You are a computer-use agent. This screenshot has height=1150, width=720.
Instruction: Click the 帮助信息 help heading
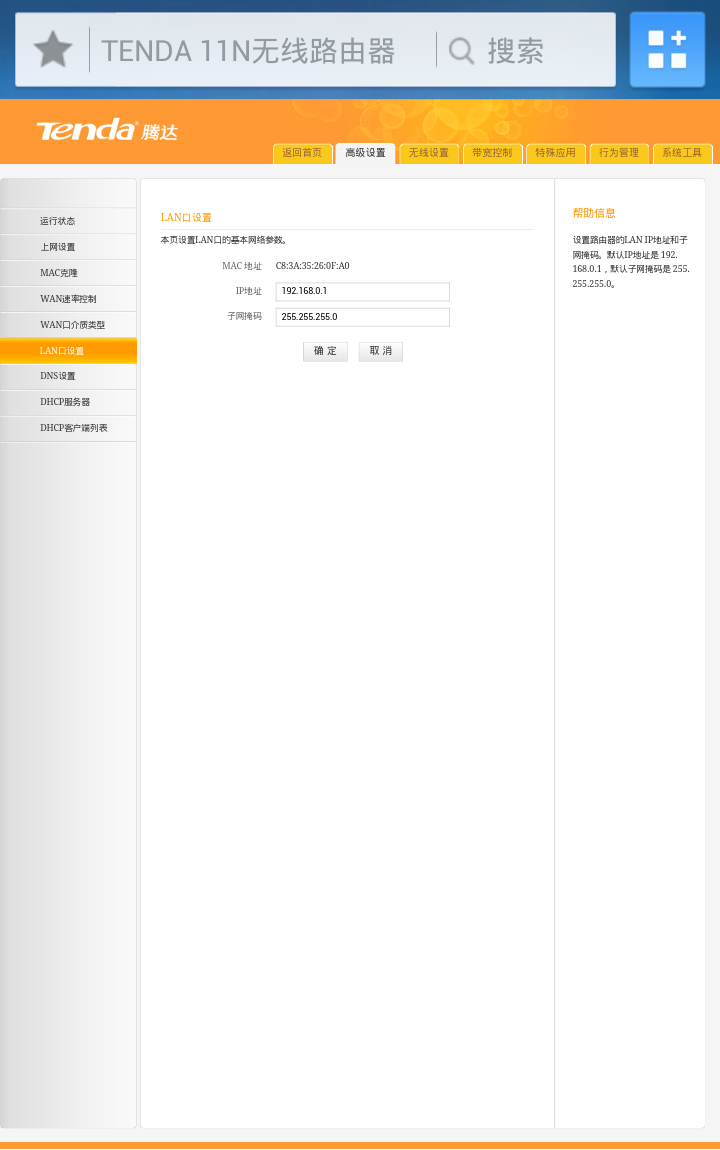(x=594, y=213)
